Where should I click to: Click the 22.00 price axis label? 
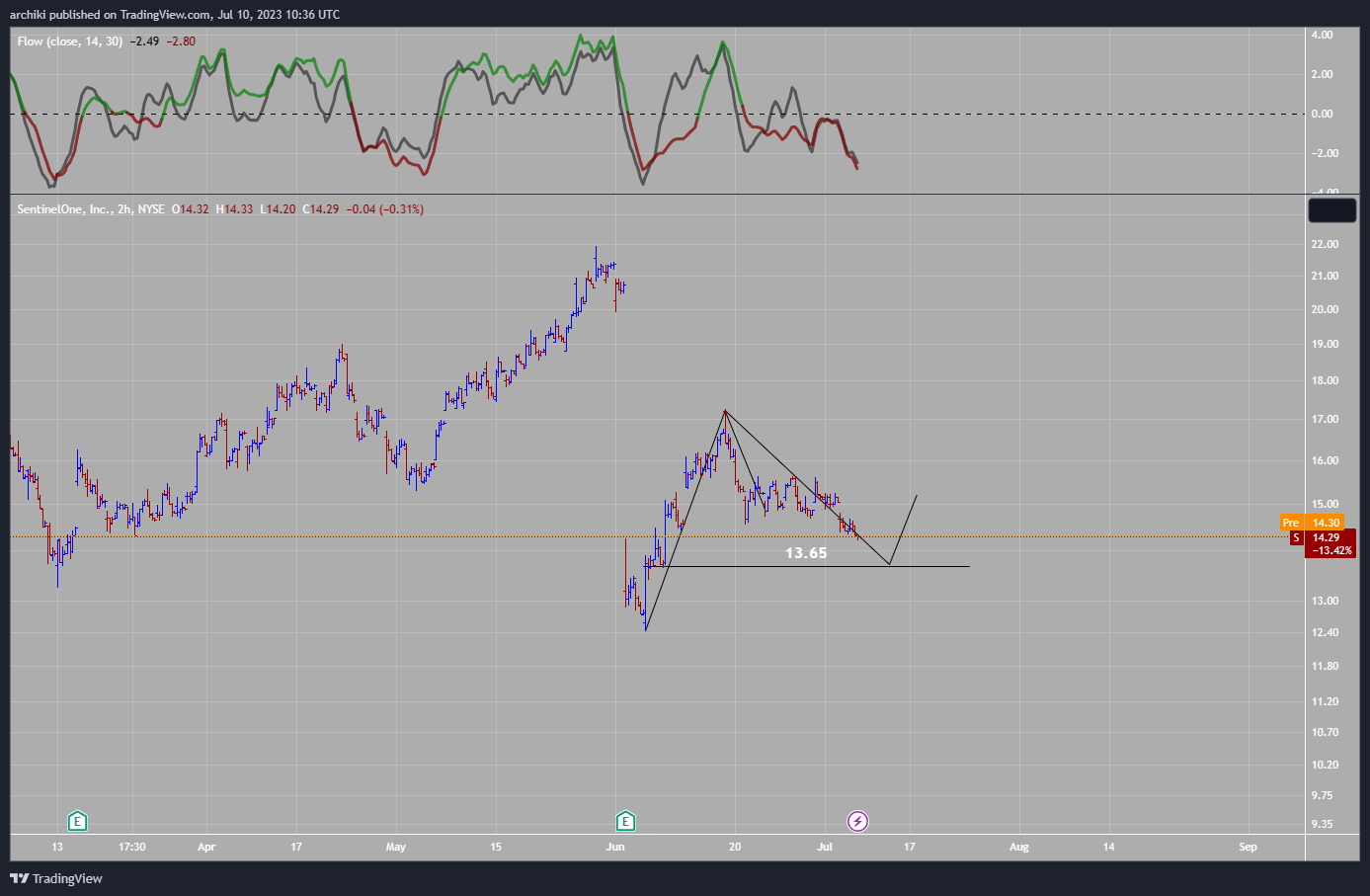pyautogui.click(x=1325, y=244)
